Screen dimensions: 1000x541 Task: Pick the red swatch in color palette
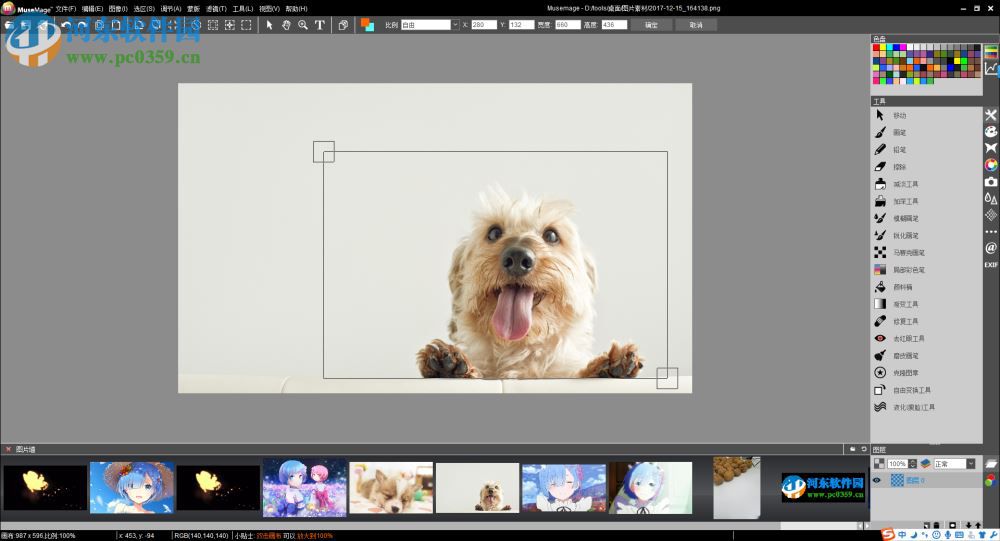pos(877,47)
